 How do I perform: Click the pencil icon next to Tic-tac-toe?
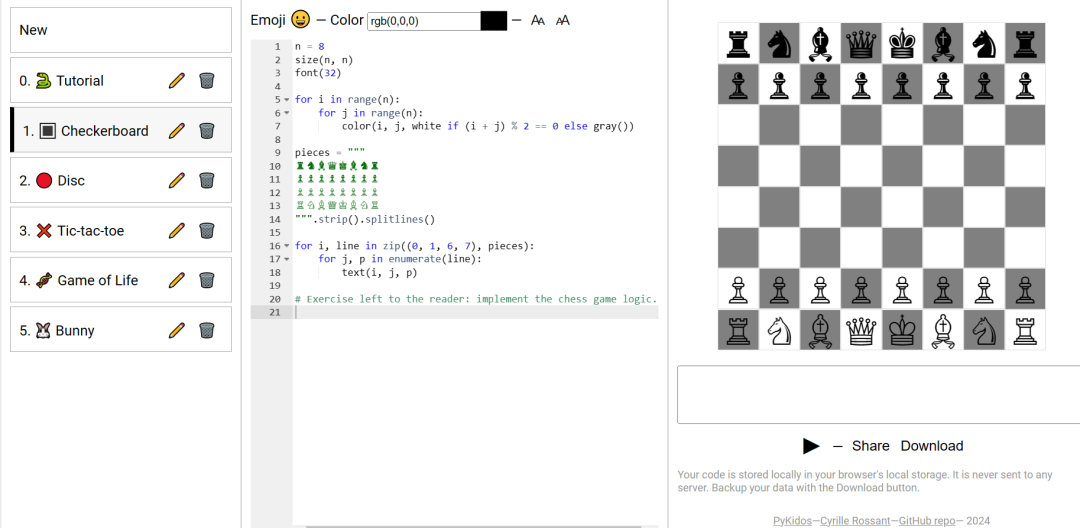tap(176, 231)
